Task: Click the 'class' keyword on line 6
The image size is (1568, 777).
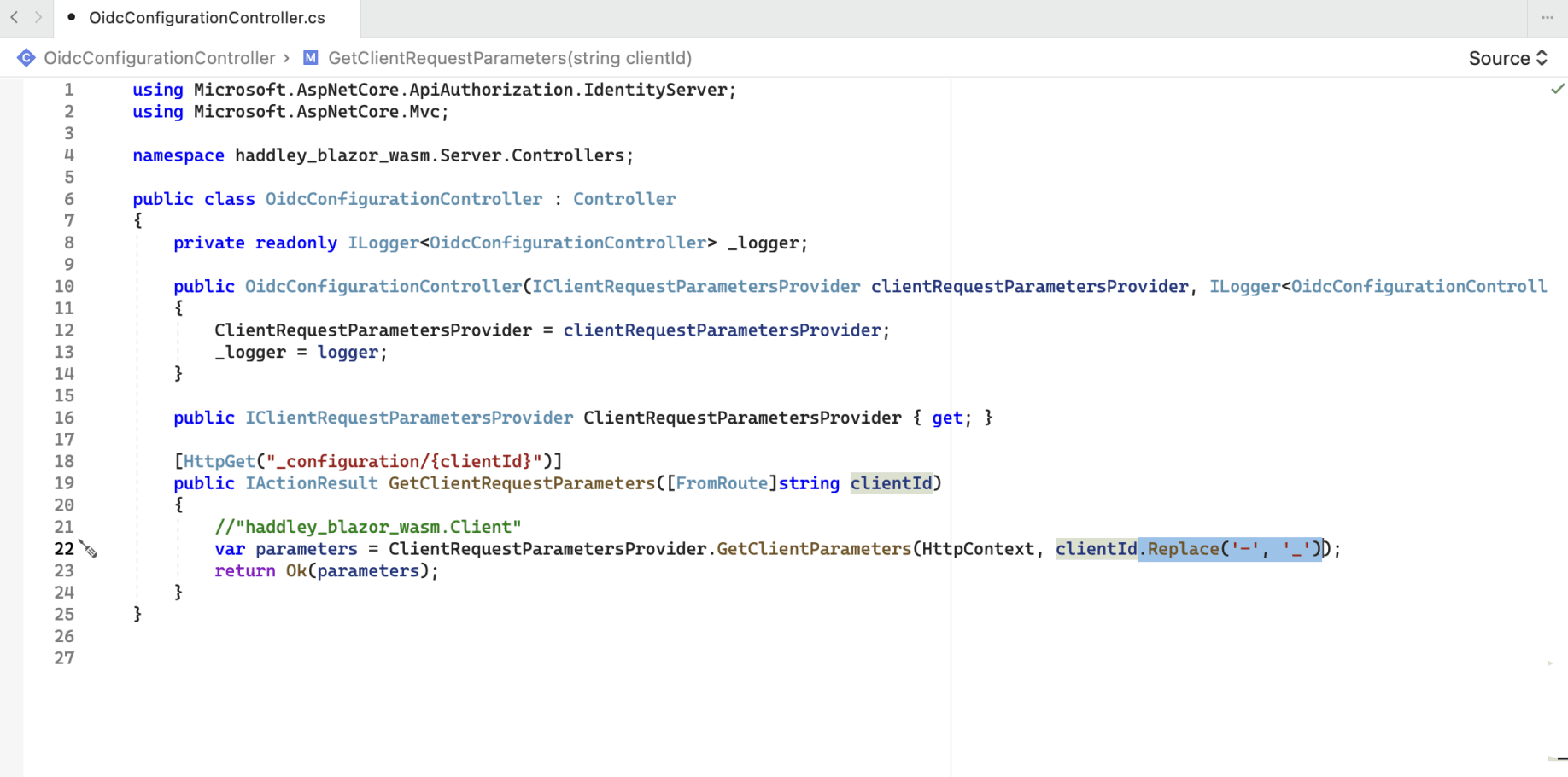Action: [x=230, y=199]
